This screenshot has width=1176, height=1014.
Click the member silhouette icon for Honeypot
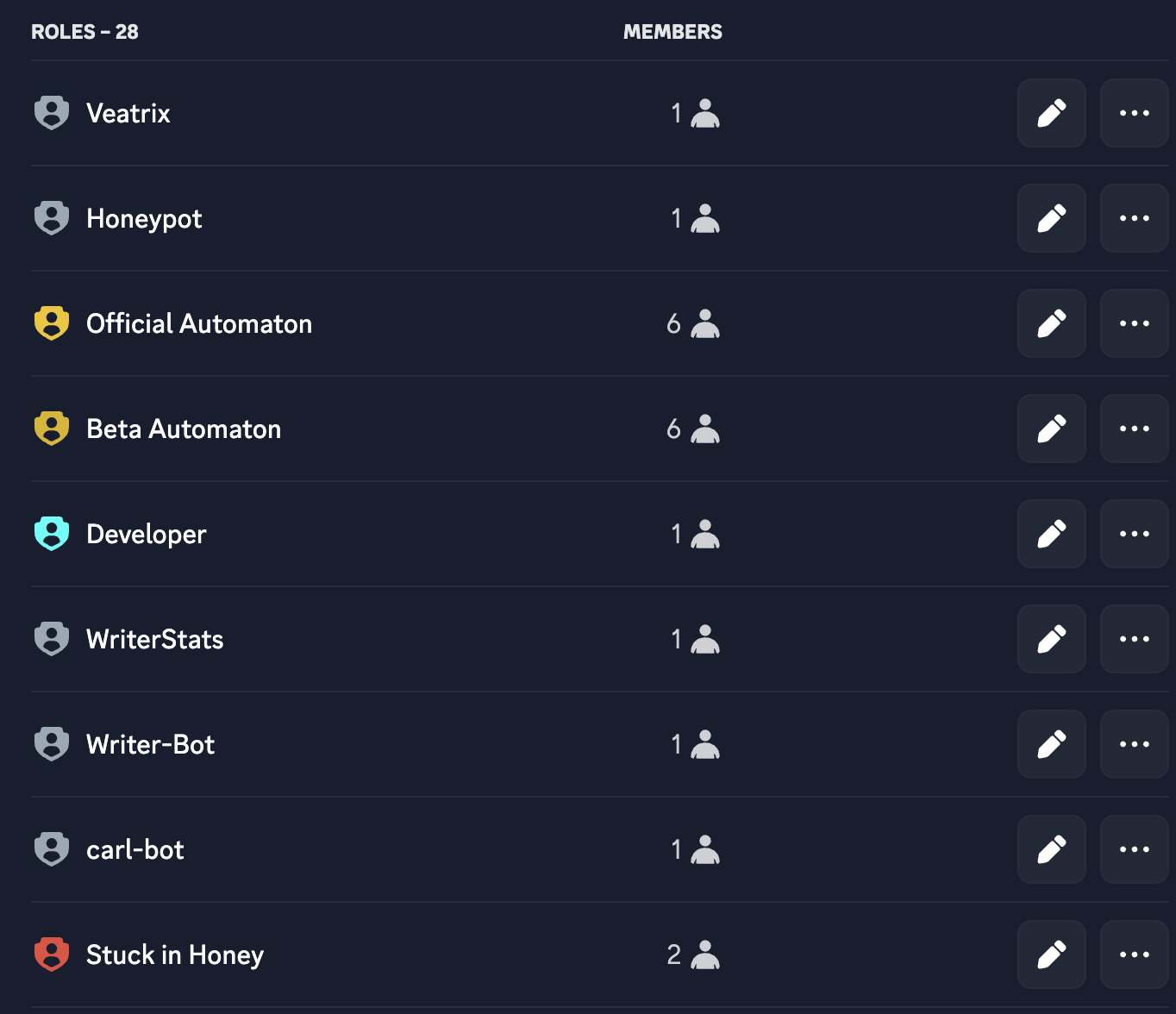pyautogui.click(x=705, y=218)
